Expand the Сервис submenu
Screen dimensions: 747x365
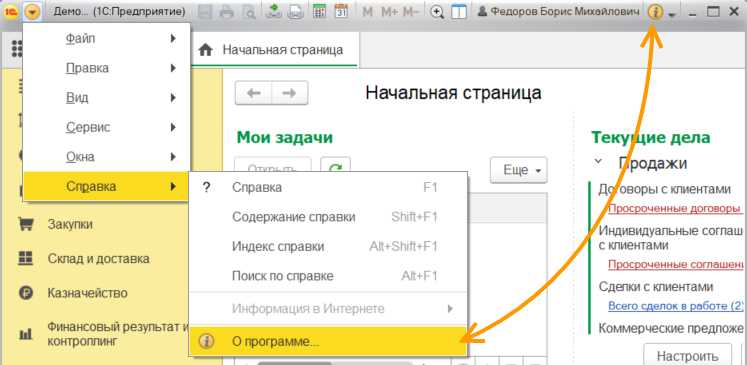click(107, 127)
